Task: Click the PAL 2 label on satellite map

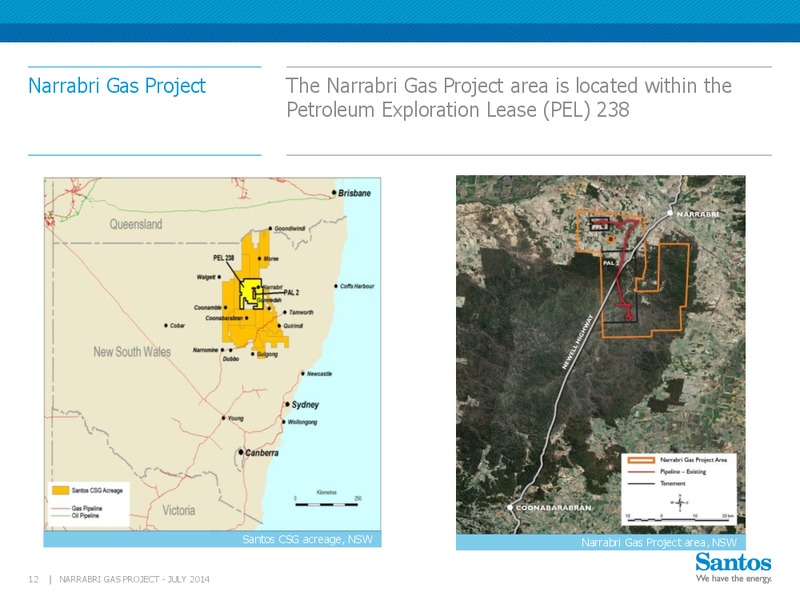Action: pos(611,263)
